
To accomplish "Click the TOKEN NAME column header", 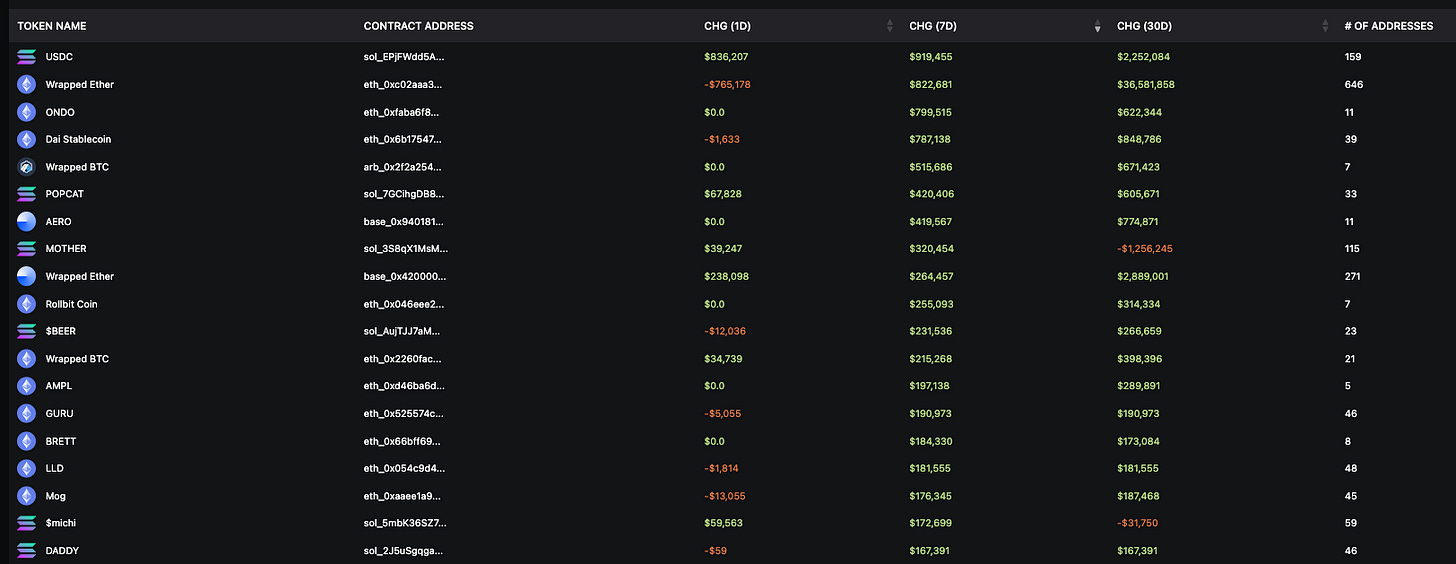I will point(51,26).
